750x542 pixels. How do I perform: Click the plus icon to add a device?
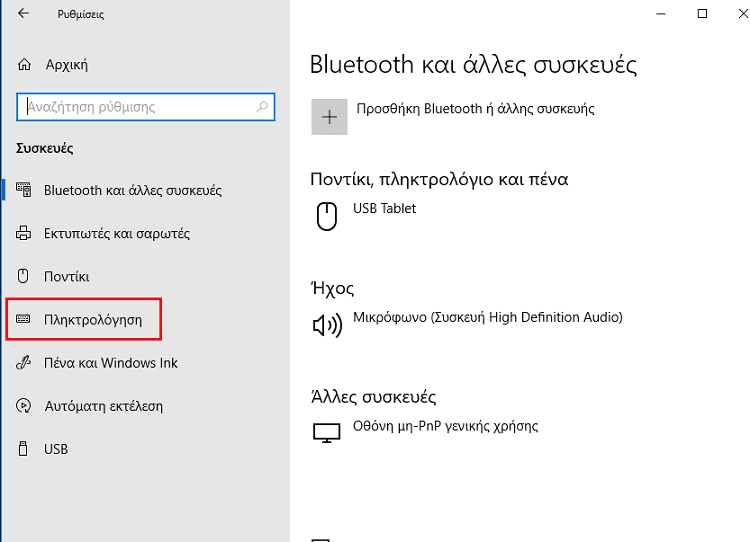point(329,117)
